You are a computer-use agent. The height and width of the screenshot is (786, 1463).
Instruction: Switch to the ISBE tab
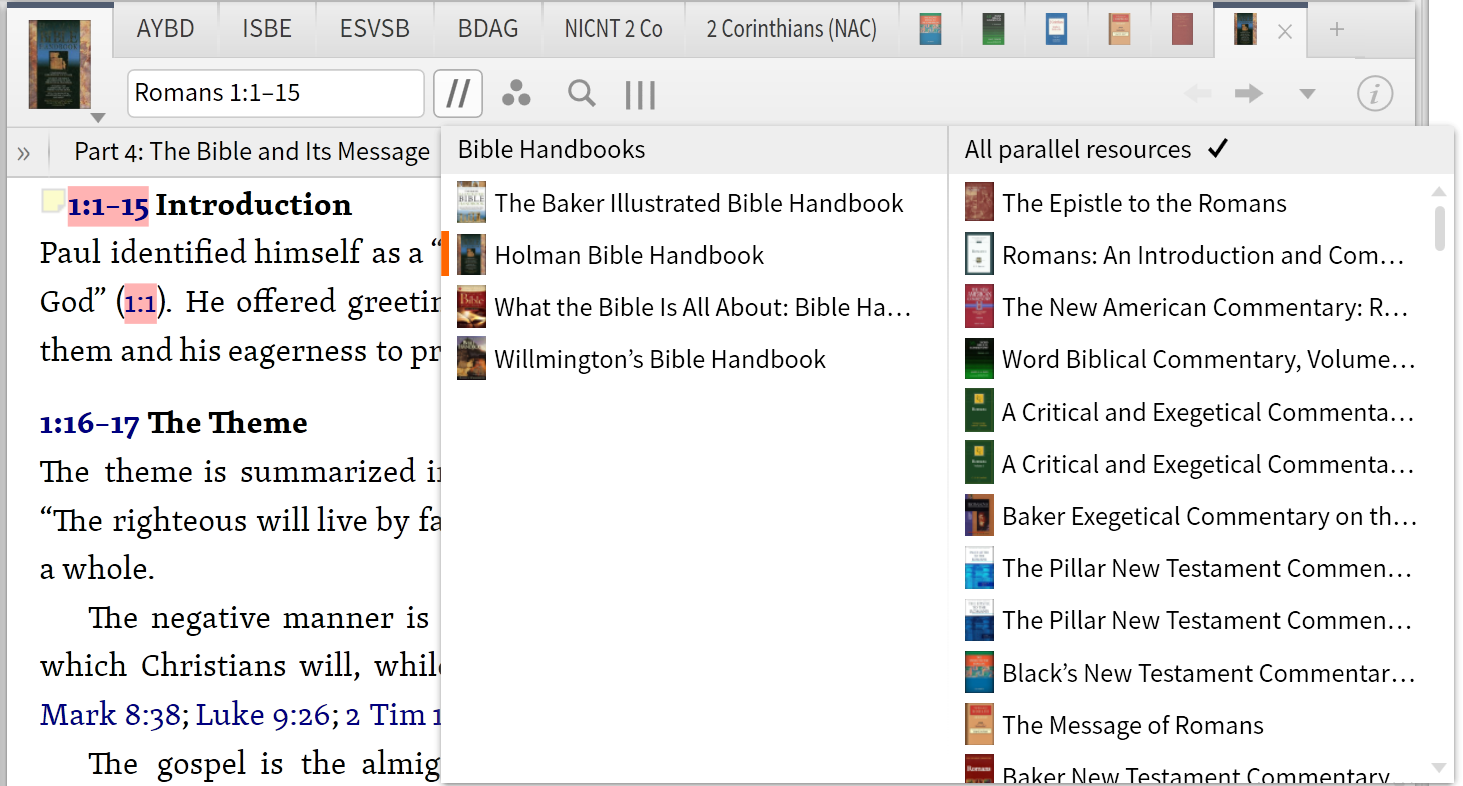tap(267, 29)
